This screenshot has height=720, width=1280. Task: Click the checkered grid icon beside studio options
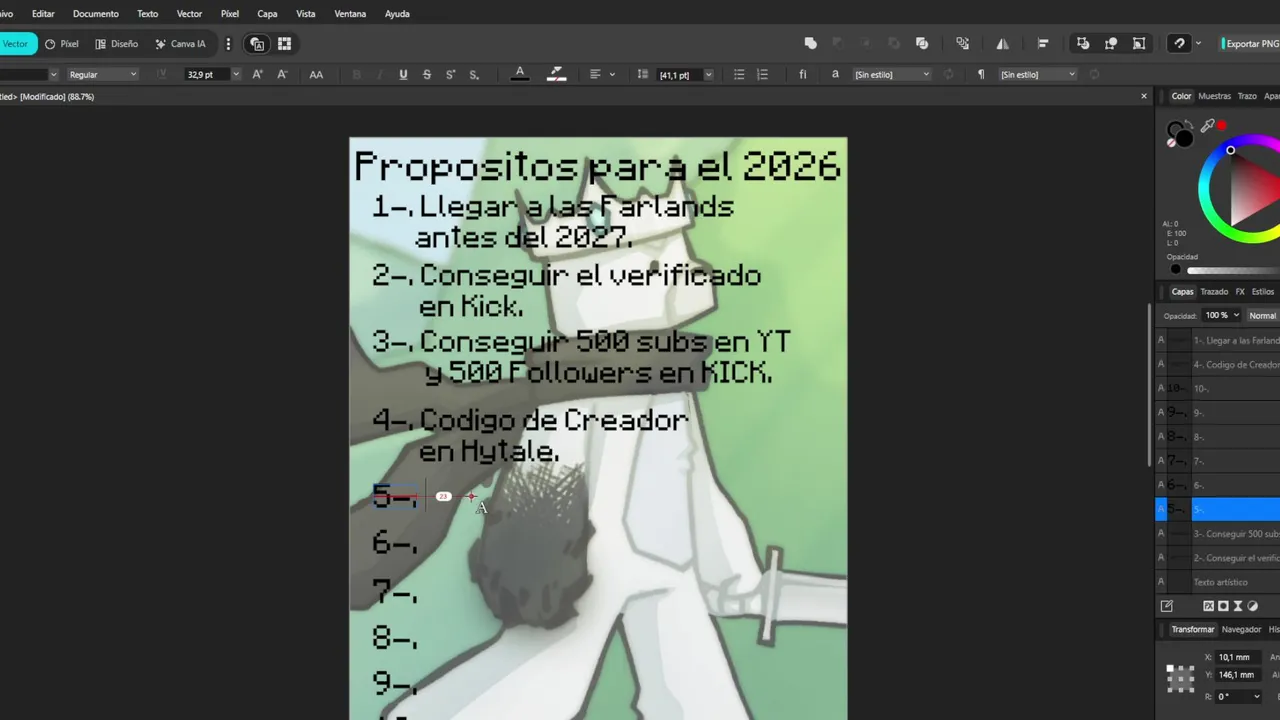click(x=284, y=44)
